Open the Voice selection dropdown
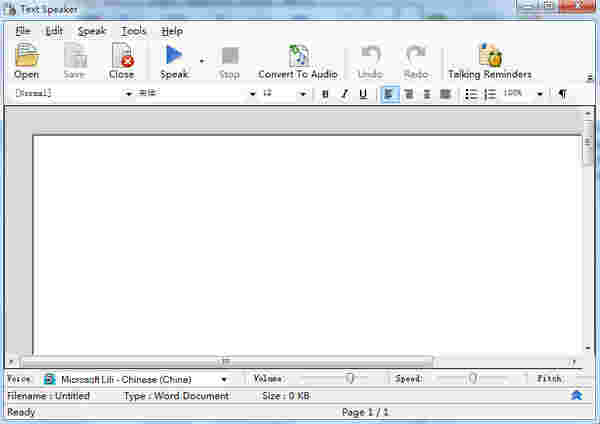 click(x=224, y=380)
